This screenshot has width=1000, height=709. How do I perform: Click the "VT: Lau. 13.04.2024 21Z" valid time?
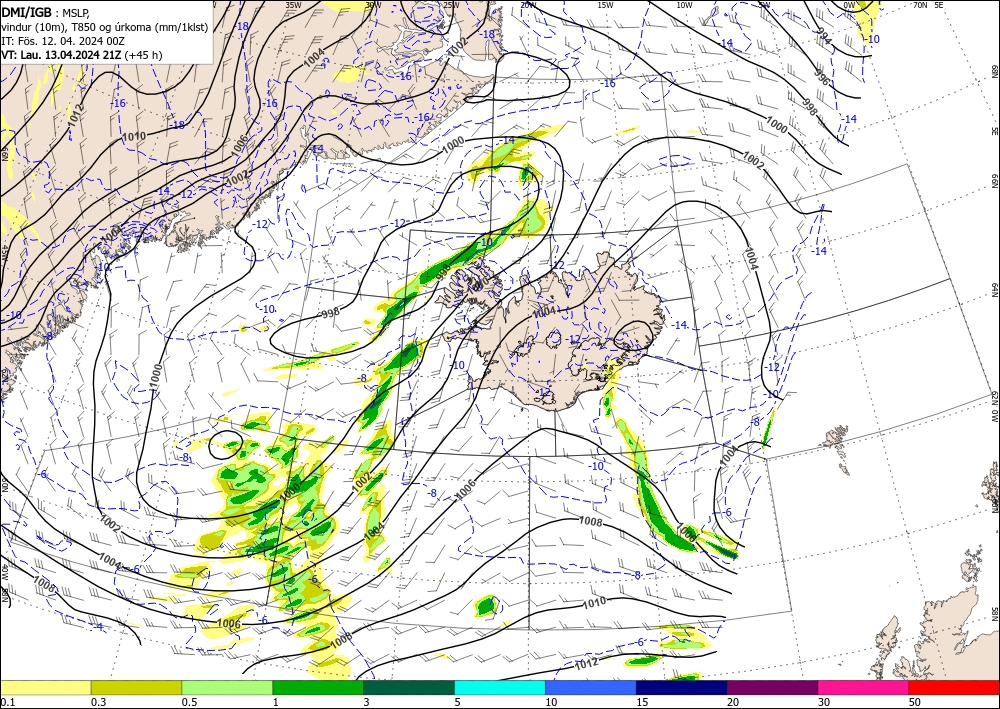pyautogui.click(x=61, y=55)
